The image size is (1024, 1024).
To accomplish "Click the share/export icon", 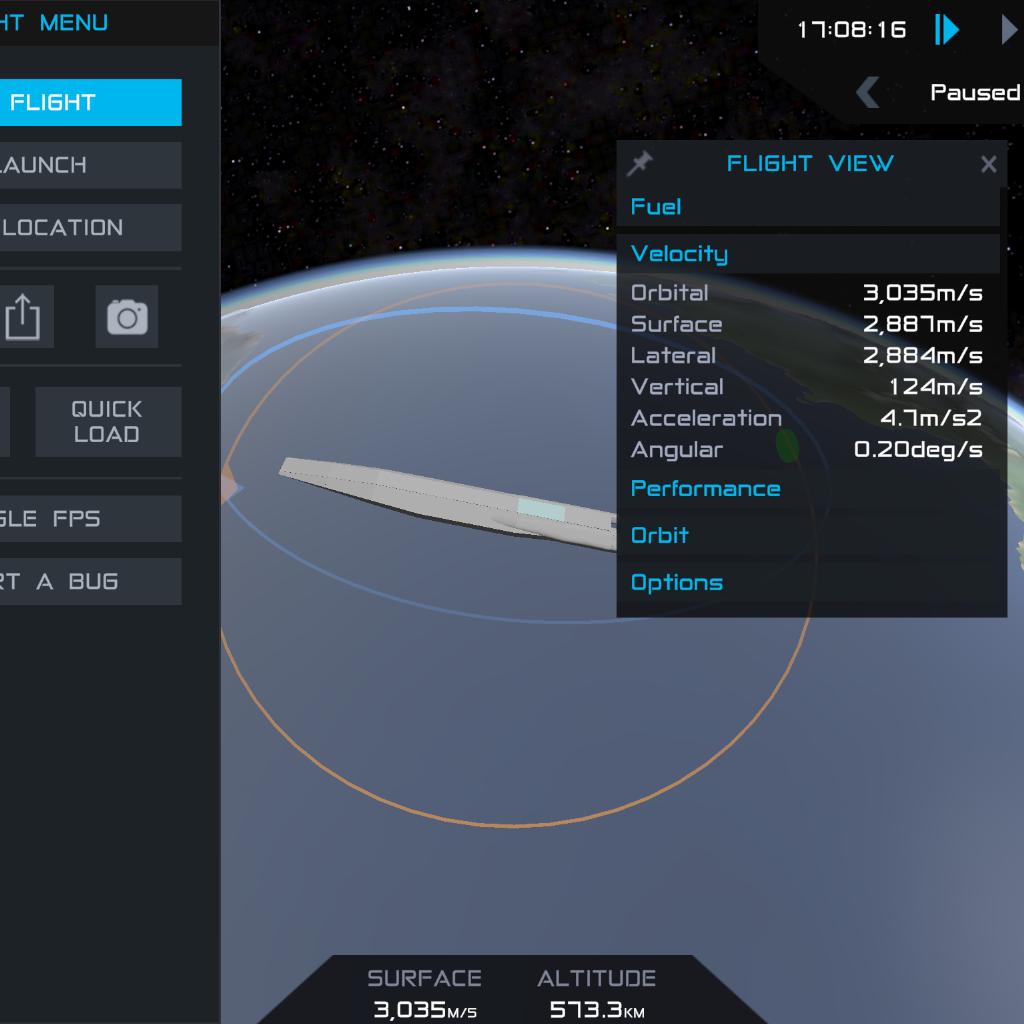I will [22, 317].
